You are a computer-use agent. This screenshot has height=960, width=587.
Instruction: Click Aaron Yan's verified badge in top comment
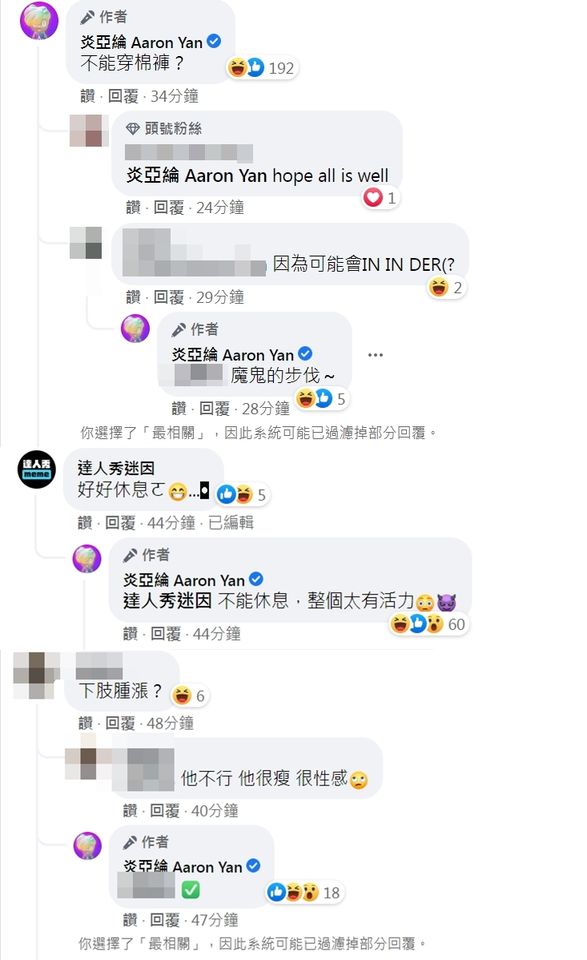click(214, 42)
